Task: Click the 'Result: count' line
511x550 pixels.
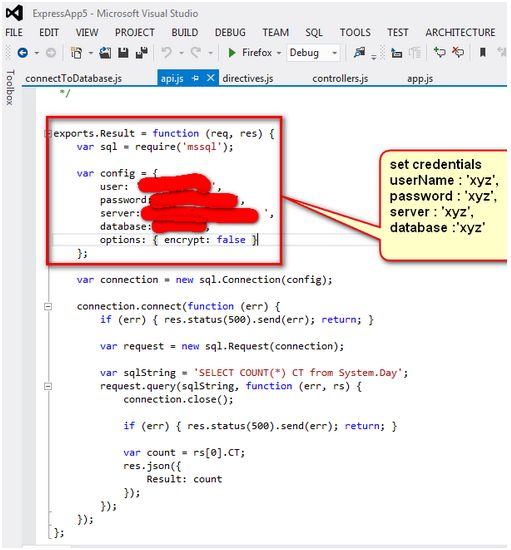Action: pos(184,479)
